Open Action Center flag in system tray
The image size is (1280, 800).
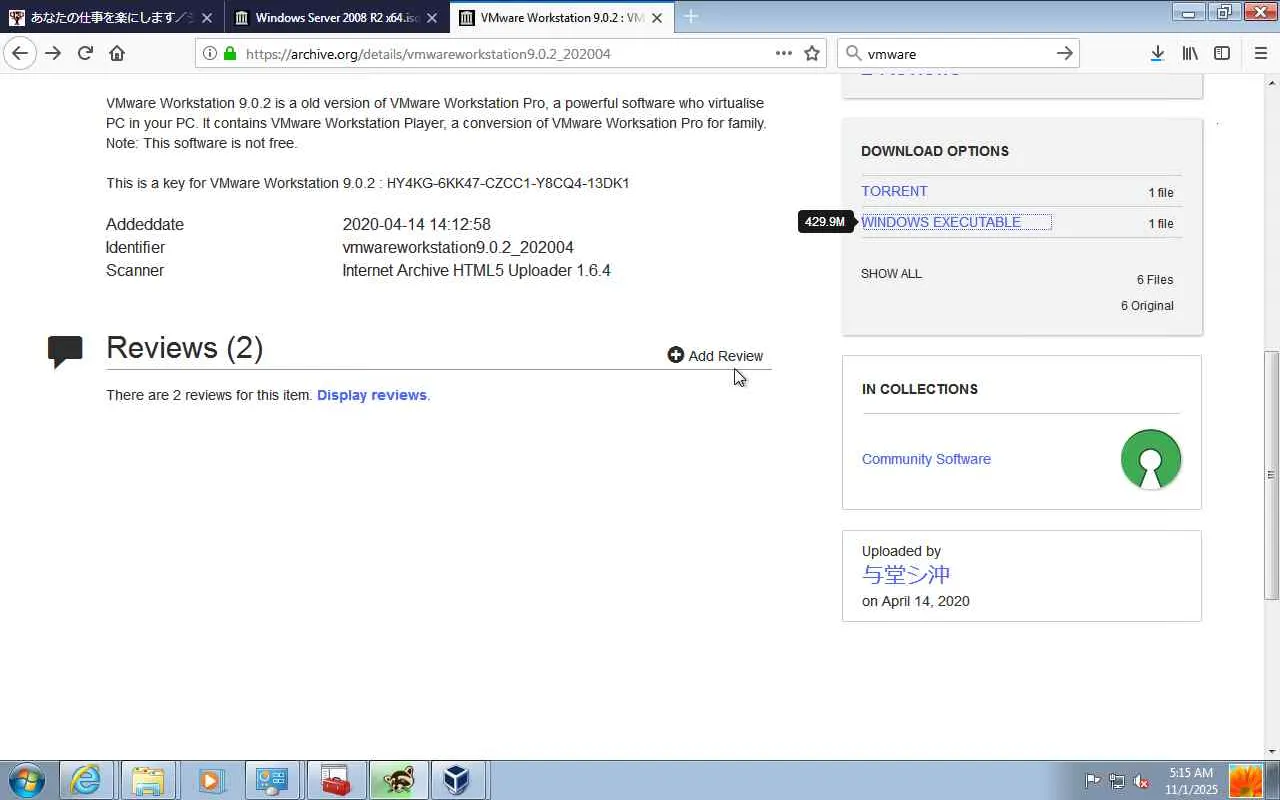point(1093,781)
